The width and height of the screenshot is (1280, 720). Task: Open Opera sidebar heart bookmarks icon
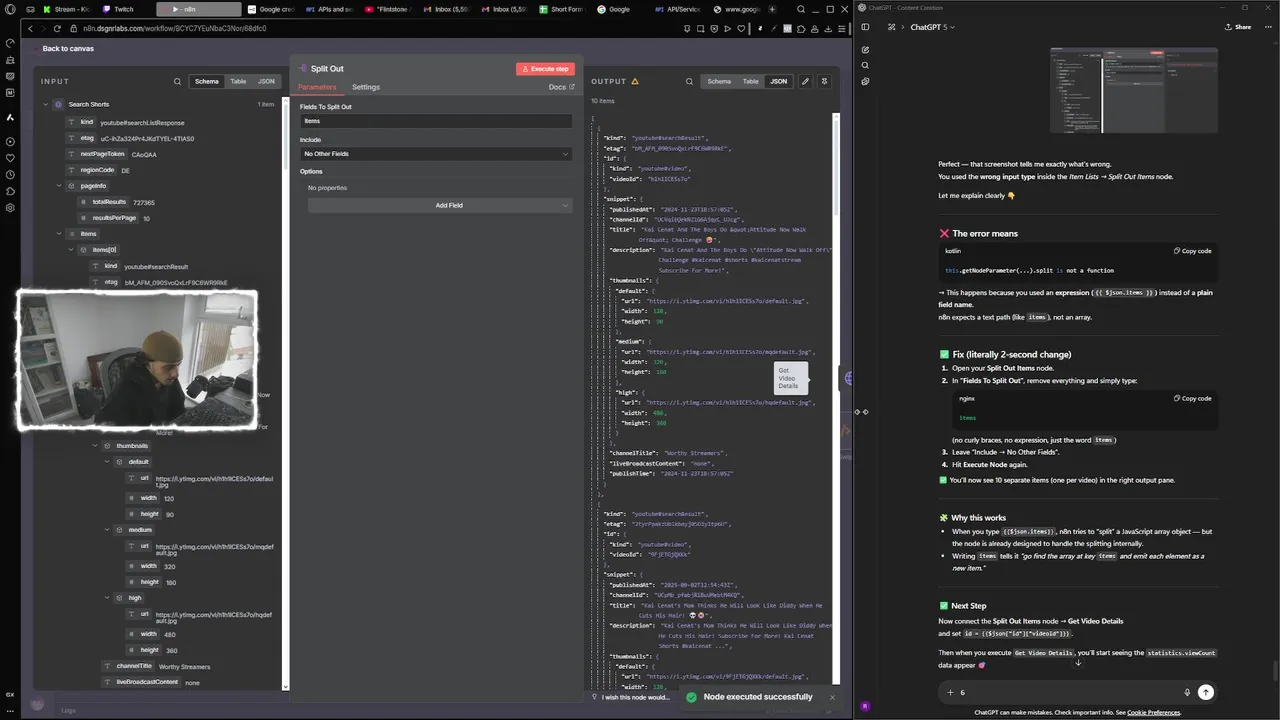10,157
